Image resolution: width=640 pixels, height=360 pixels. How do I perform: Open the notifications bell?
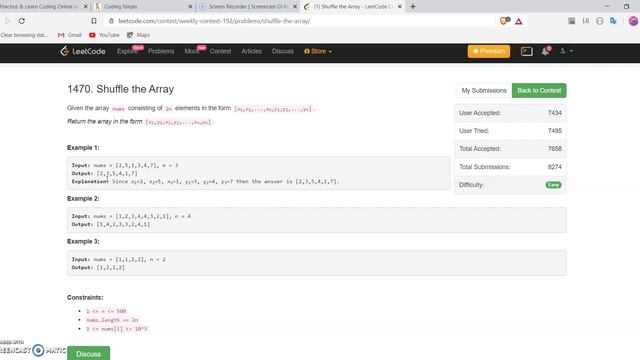pos(545,51)
